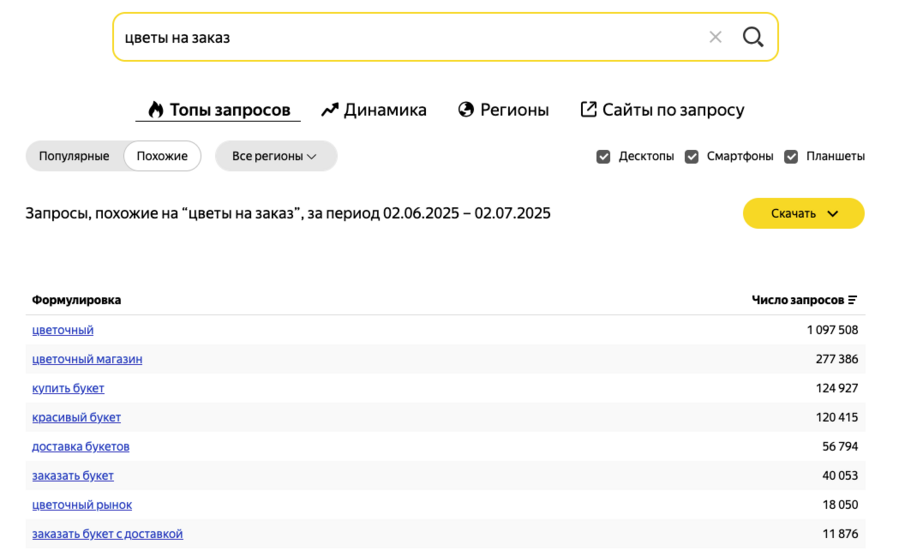Disable the Планшеты checkbox

pos(791,156)
